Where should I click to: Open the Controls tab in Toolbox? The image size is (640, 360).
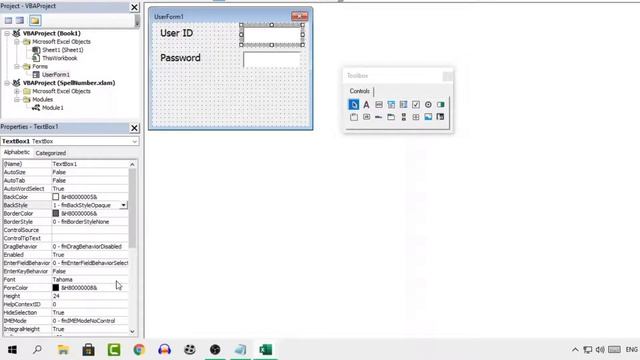point(360,91)
